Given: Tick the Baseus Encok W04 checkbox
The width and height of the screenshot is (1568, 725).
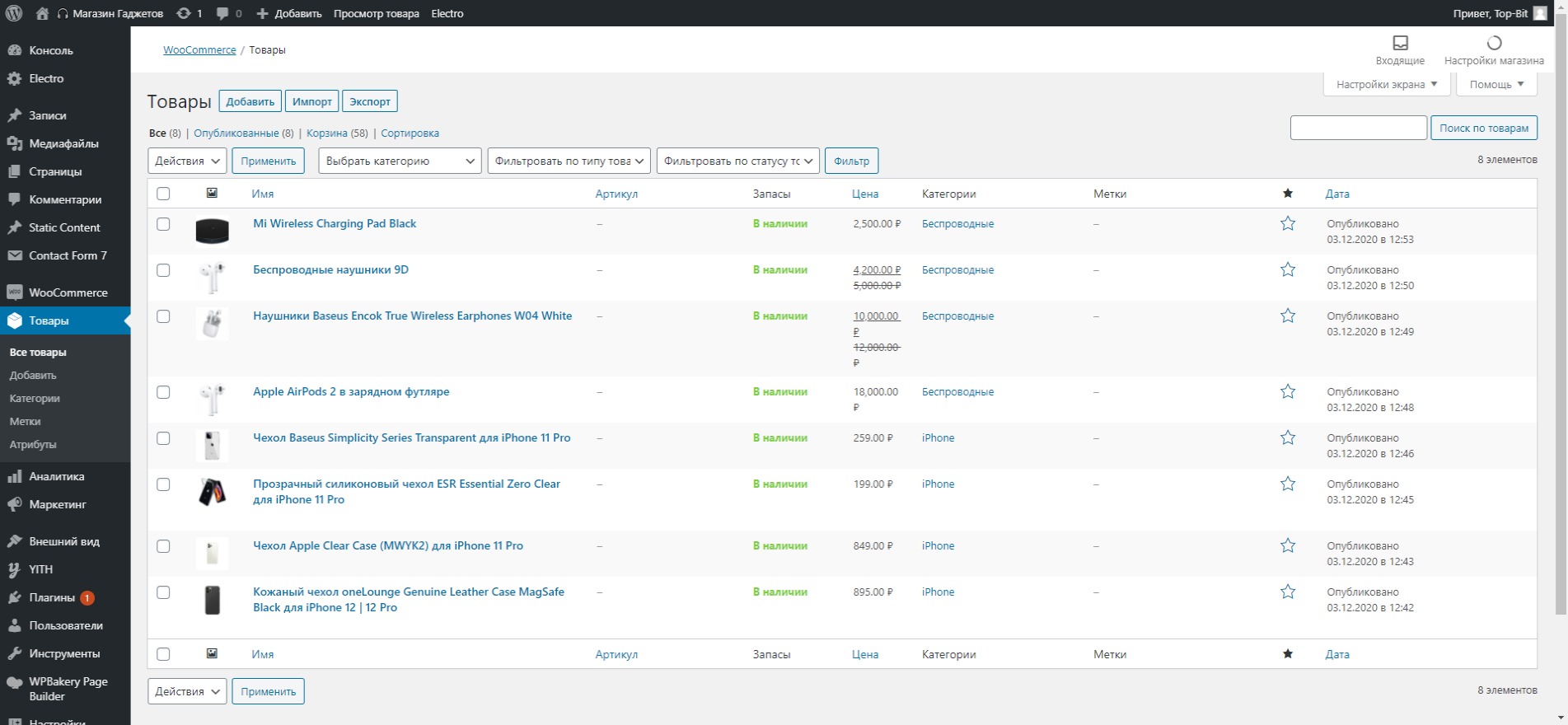Looking at the screenshot, I should coord(163,316).
